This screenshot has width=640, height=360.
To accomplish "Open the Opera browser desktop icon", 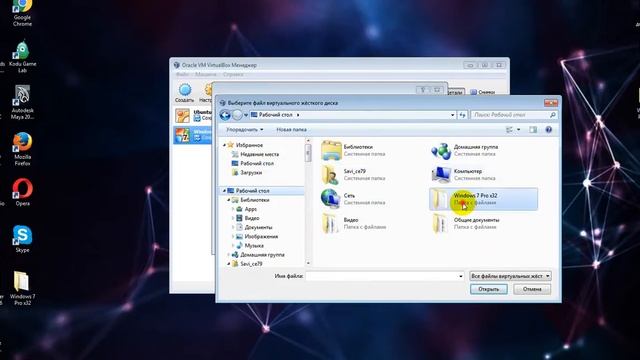I will [22, 192].
